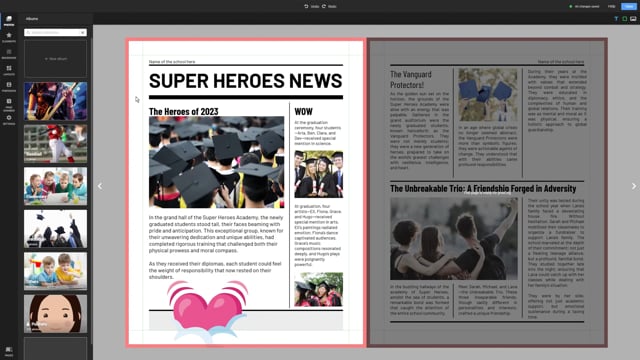Click the Help link in top bar
640x360 pixels.
click(611, 6)
